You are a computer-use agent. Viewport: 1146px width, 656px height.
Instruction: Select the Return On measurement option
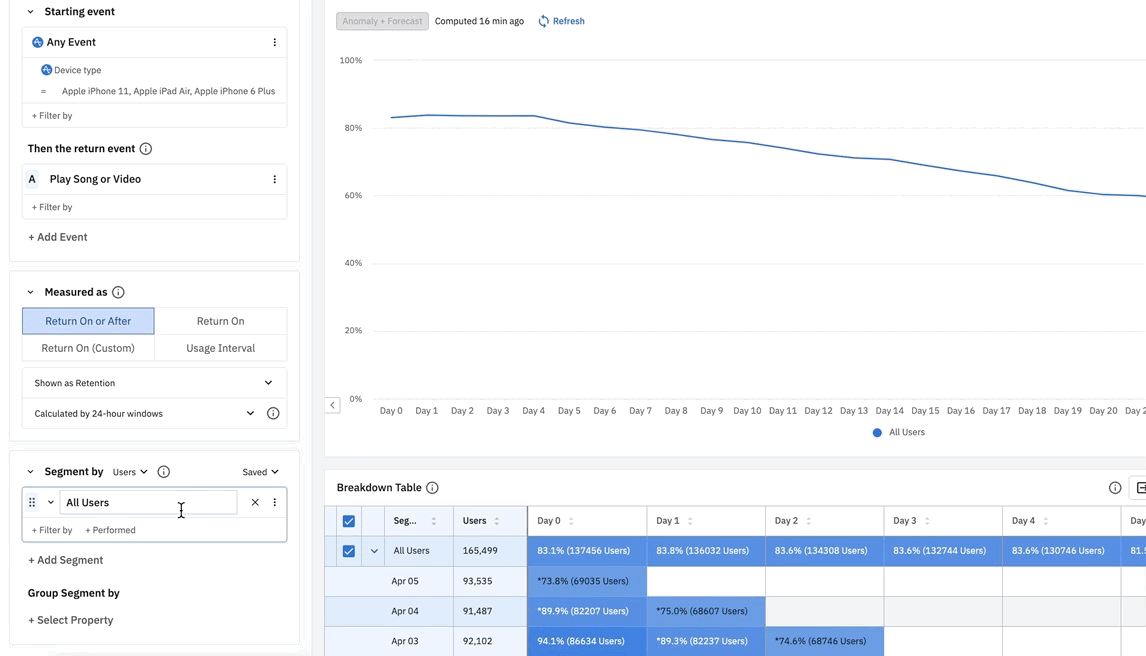coord(220,321)
